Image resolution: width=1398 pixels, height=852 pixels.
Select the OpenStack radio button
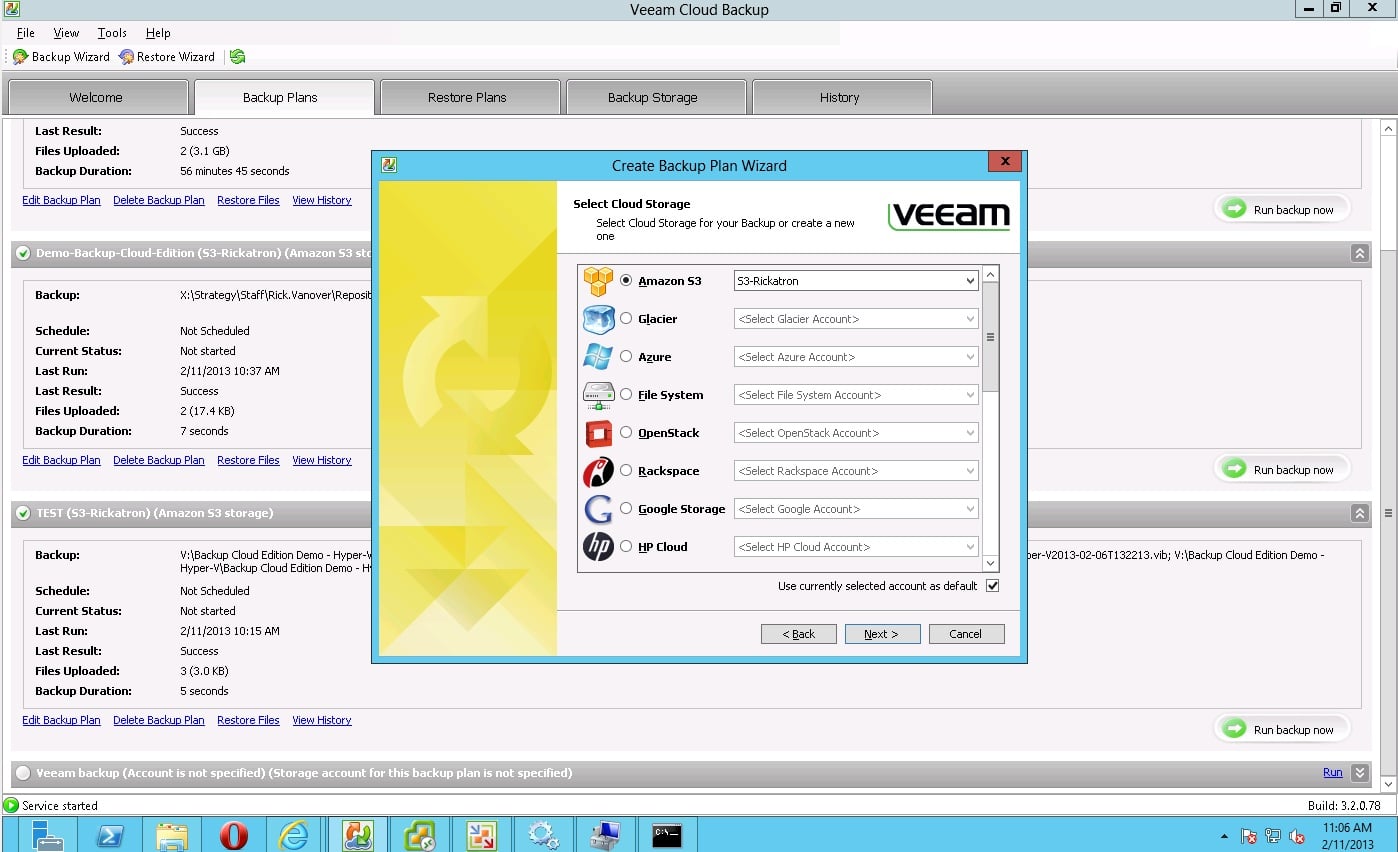pyautogui.click(x=626, y=433)
